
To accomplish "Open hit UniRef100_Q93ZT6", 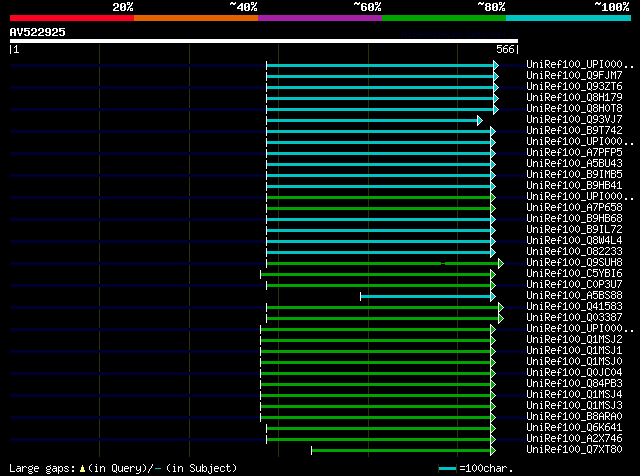I will (574, 87).
